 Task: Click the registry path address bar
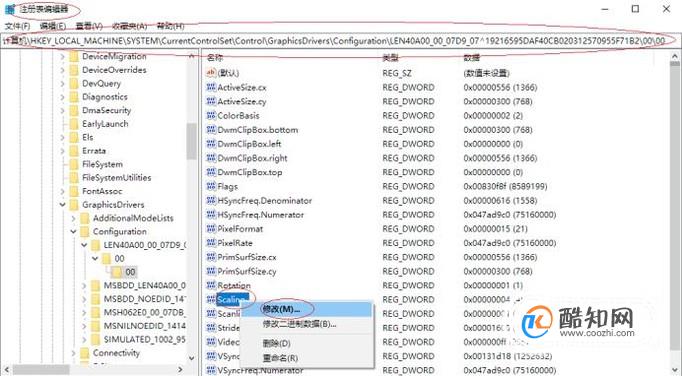click(340, 41)
